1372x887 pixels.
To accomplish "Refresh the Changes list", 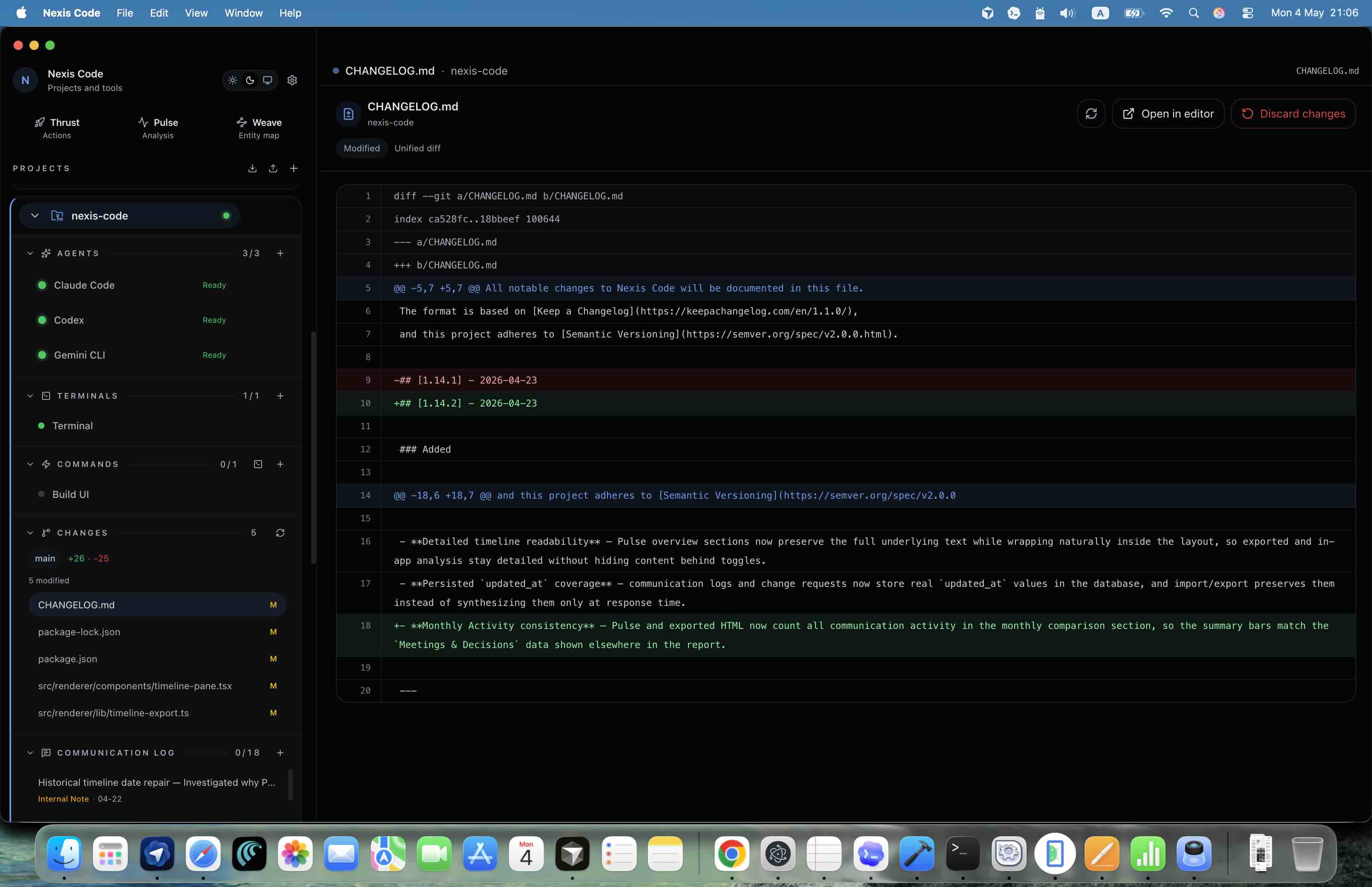I will pos(280,533).
